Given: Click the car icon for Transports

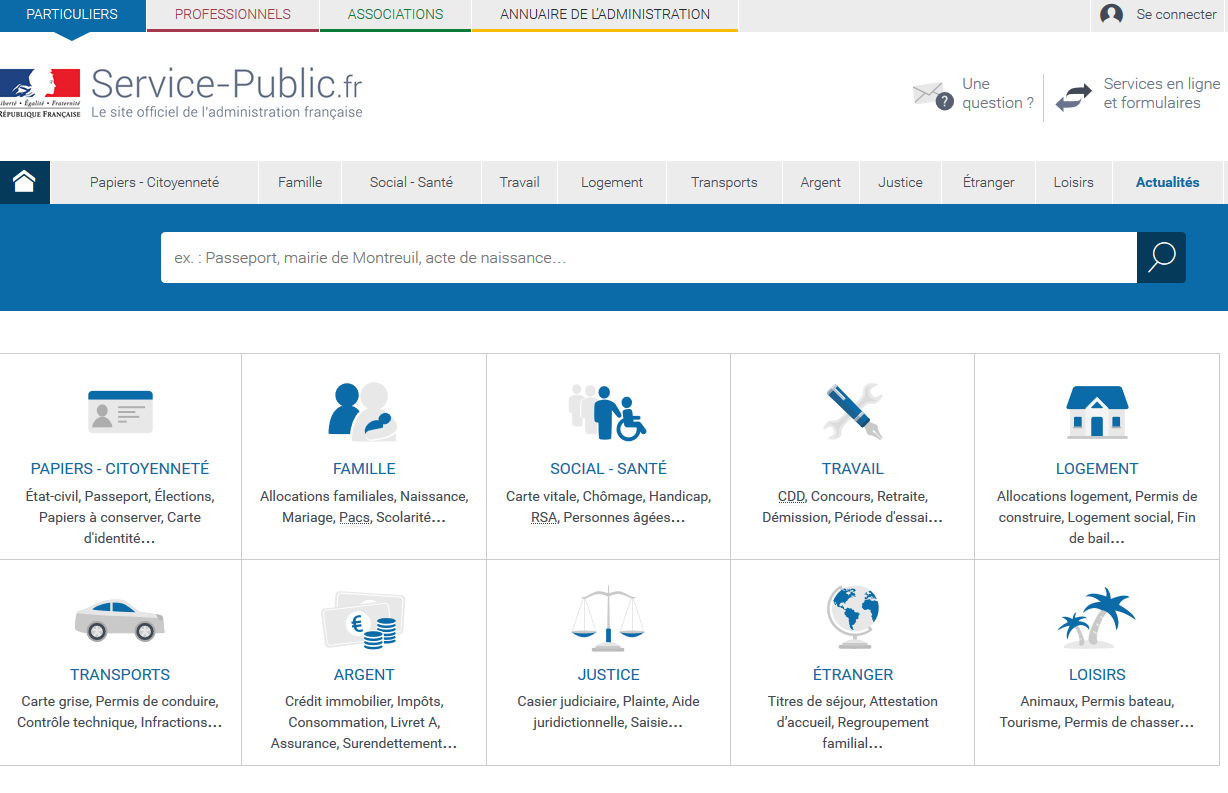Looking at the screenshot, I should tap(120, 619).
